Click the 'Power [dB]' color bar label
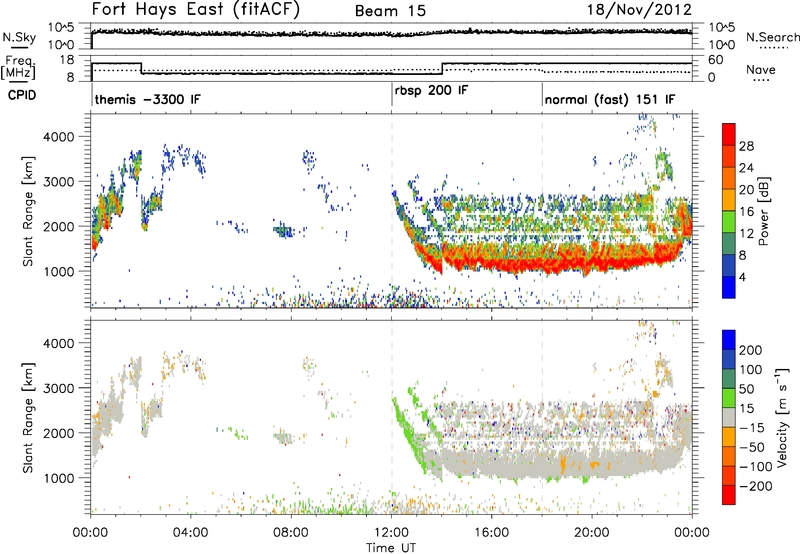Screen dimensions: 800x554 [763, 211]
